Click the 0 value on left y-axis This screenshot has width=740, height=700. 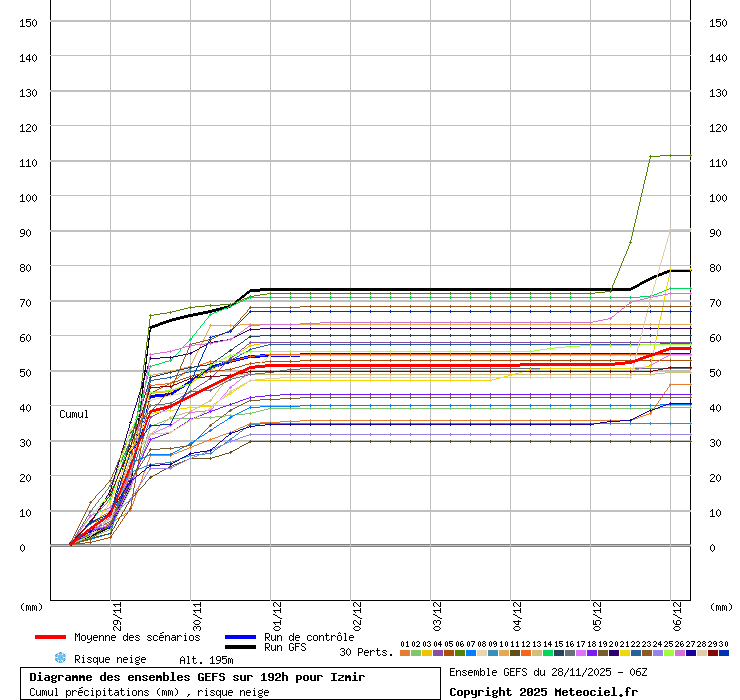(x=22, y=548)
